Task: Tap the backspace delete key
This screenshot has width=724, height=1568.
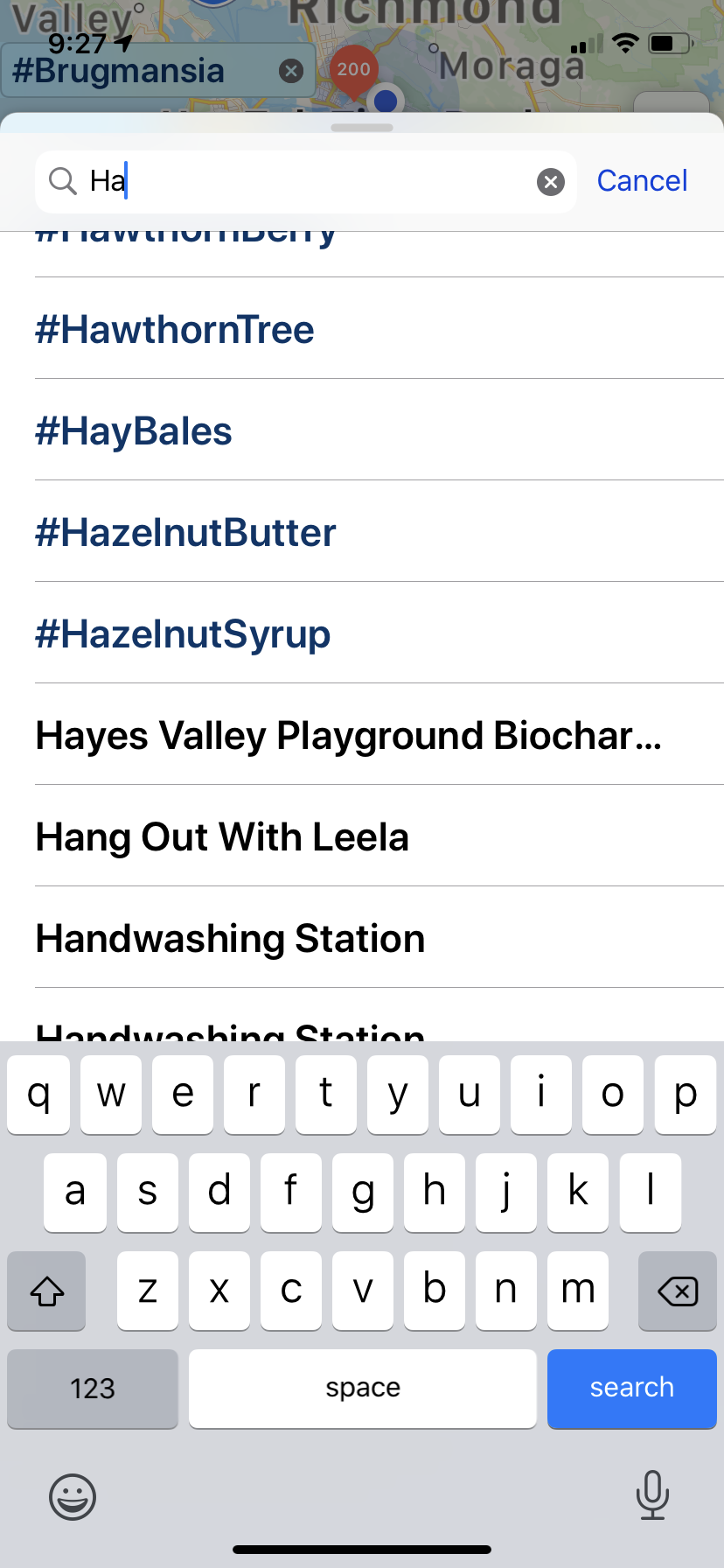Action: [678, 1291]
